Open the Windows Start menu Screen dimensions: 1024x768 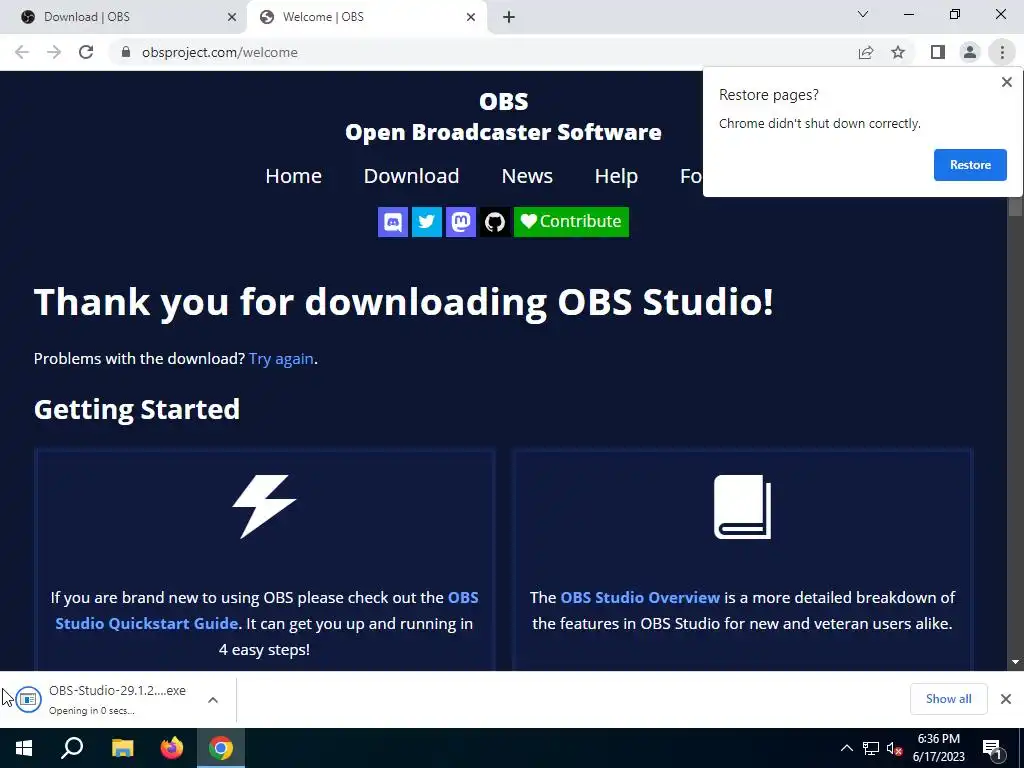24,748
